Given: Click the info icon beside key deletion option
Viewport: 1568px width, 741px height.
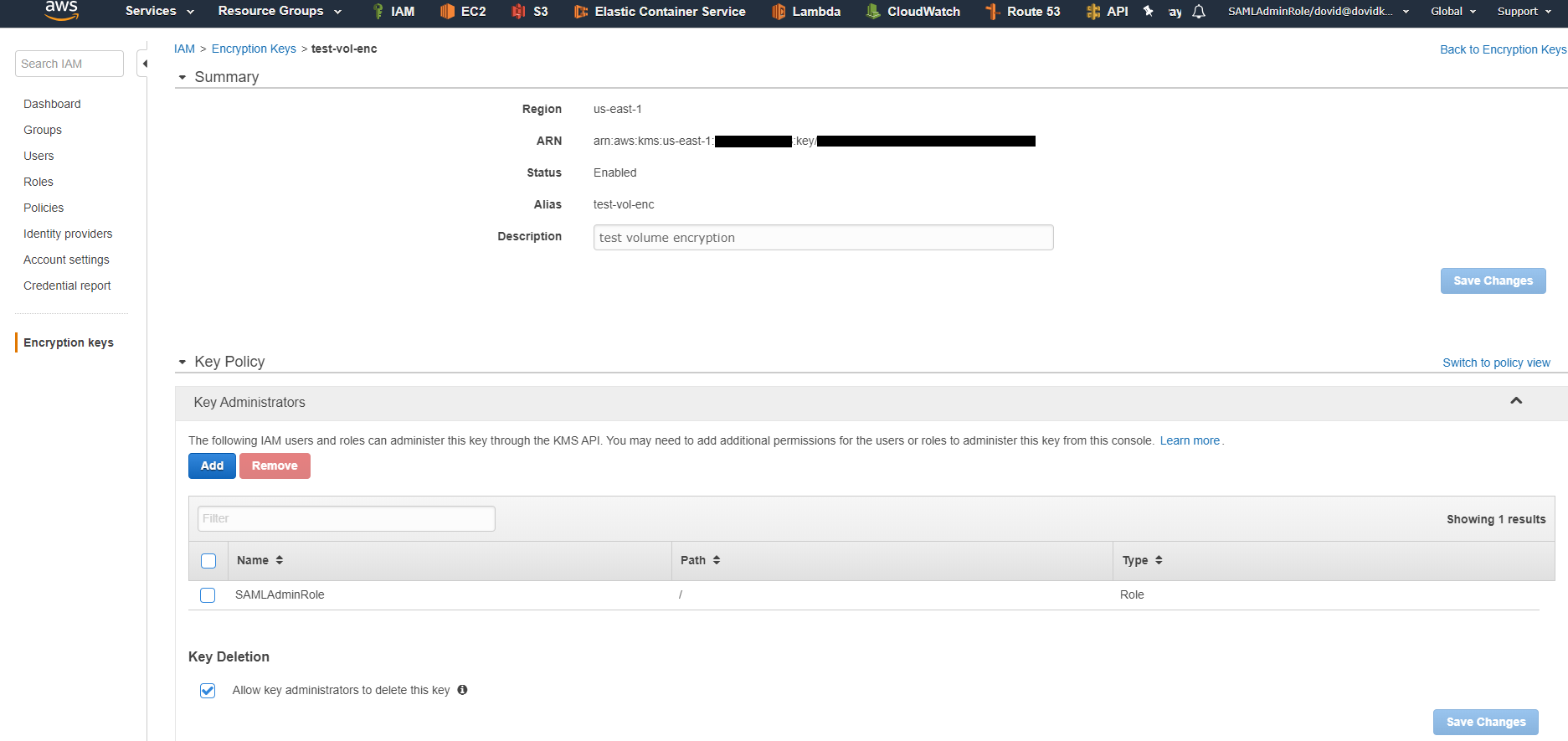Looking at the screenshot, I should [x=462, y=690].
